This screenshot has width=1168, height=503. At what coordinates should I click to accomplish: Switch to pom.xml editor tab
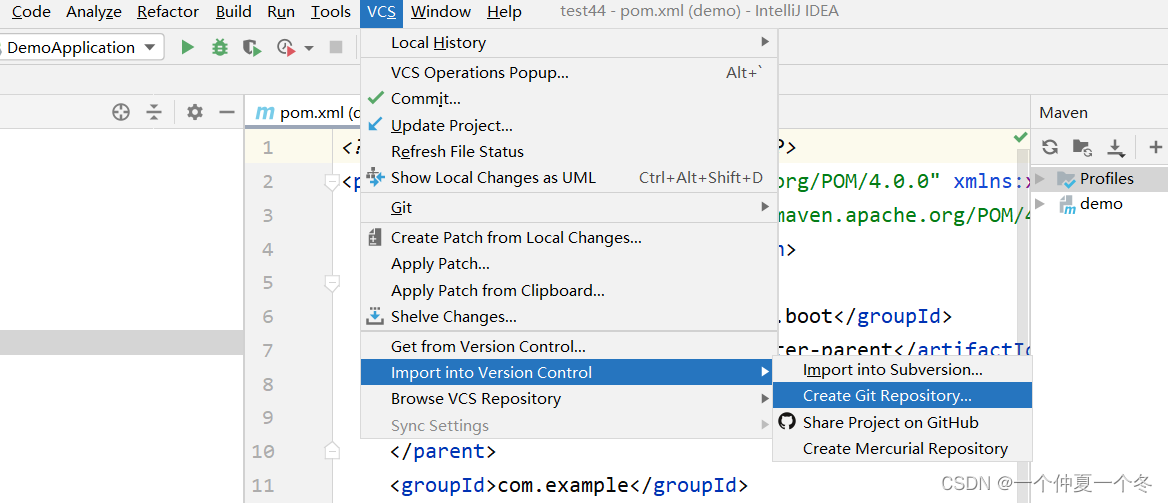(304, 113)
